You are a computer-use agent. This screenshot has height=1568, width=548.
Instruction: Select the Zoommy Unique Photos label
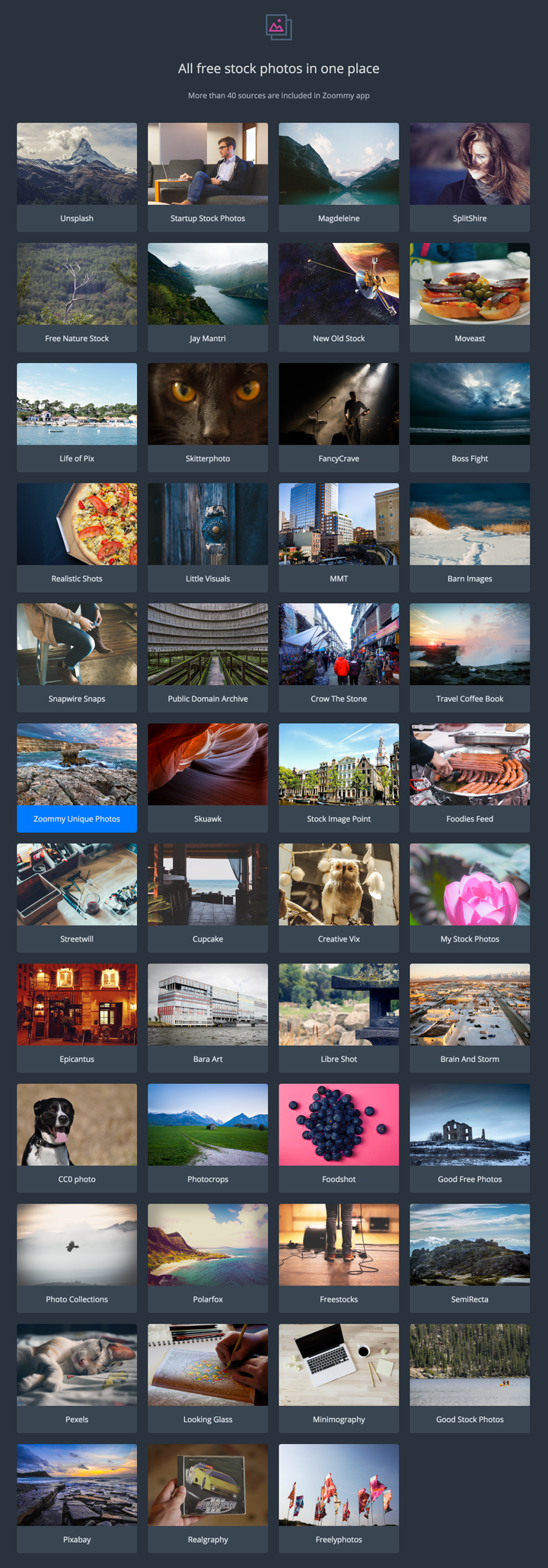pyautogui.click(x=77, y=819)
